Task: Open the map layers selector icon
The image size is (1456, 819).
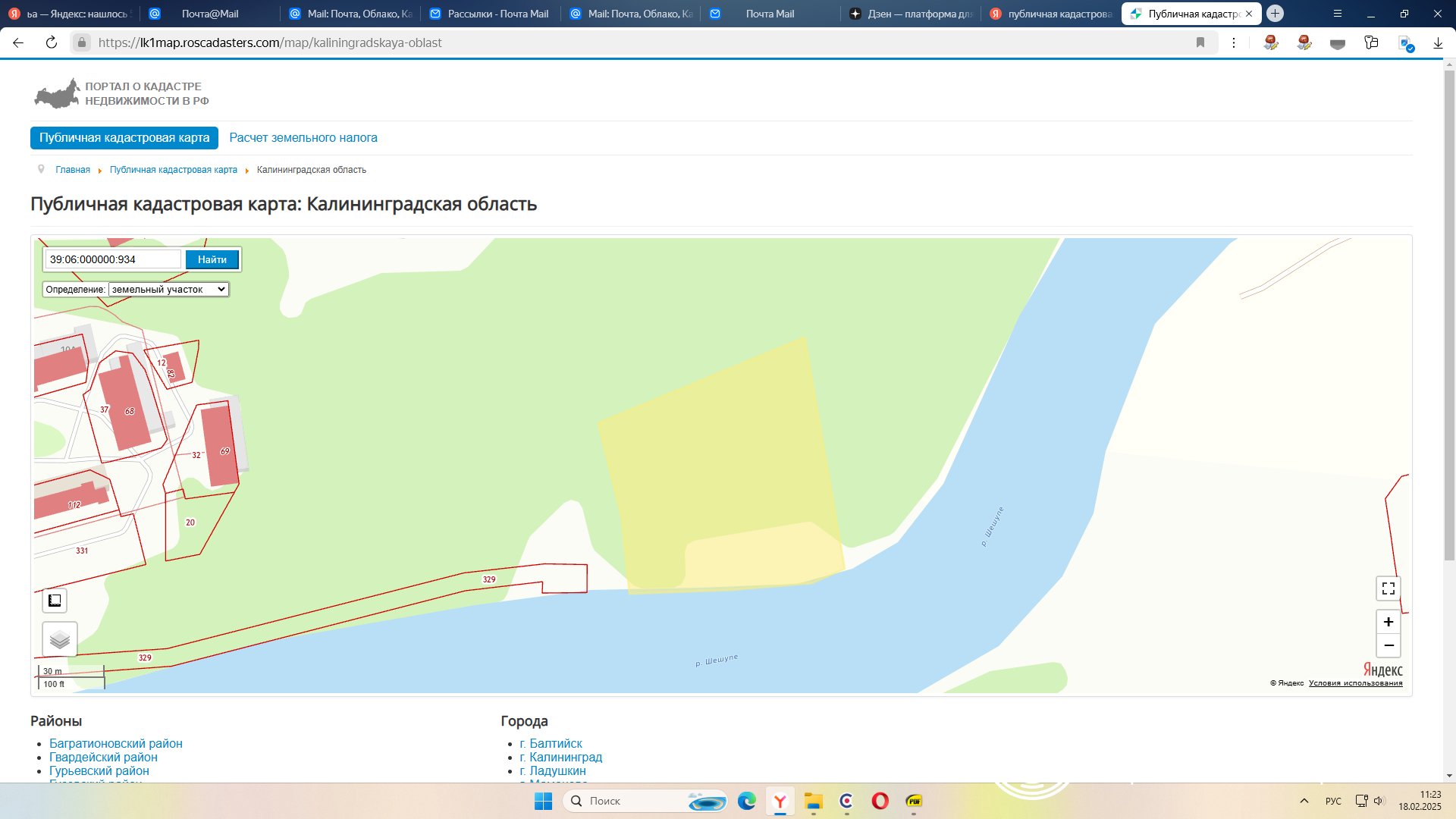Action: [x=59, y=640]
